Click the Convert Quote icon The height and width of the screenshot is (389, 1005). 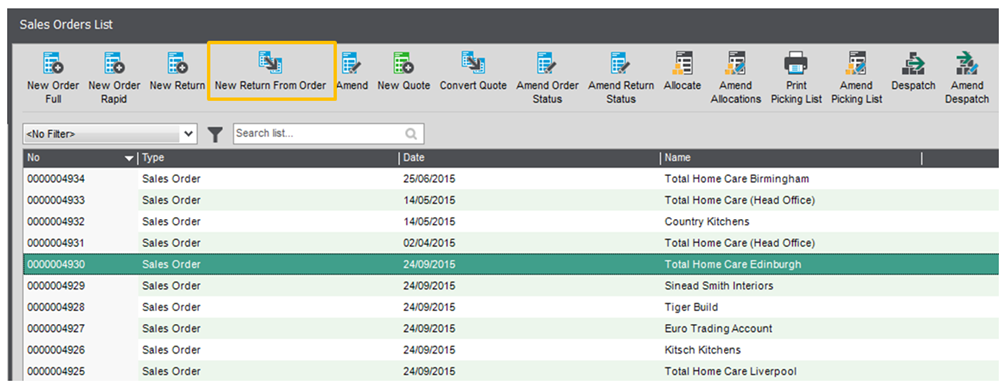click(x=473, y=64)
